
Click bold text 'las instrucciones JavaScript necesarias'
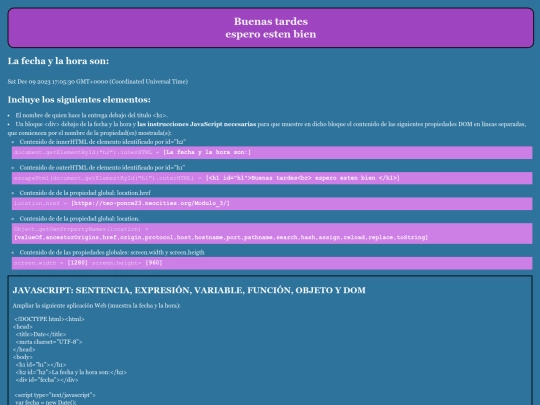(x=197, y=124)
